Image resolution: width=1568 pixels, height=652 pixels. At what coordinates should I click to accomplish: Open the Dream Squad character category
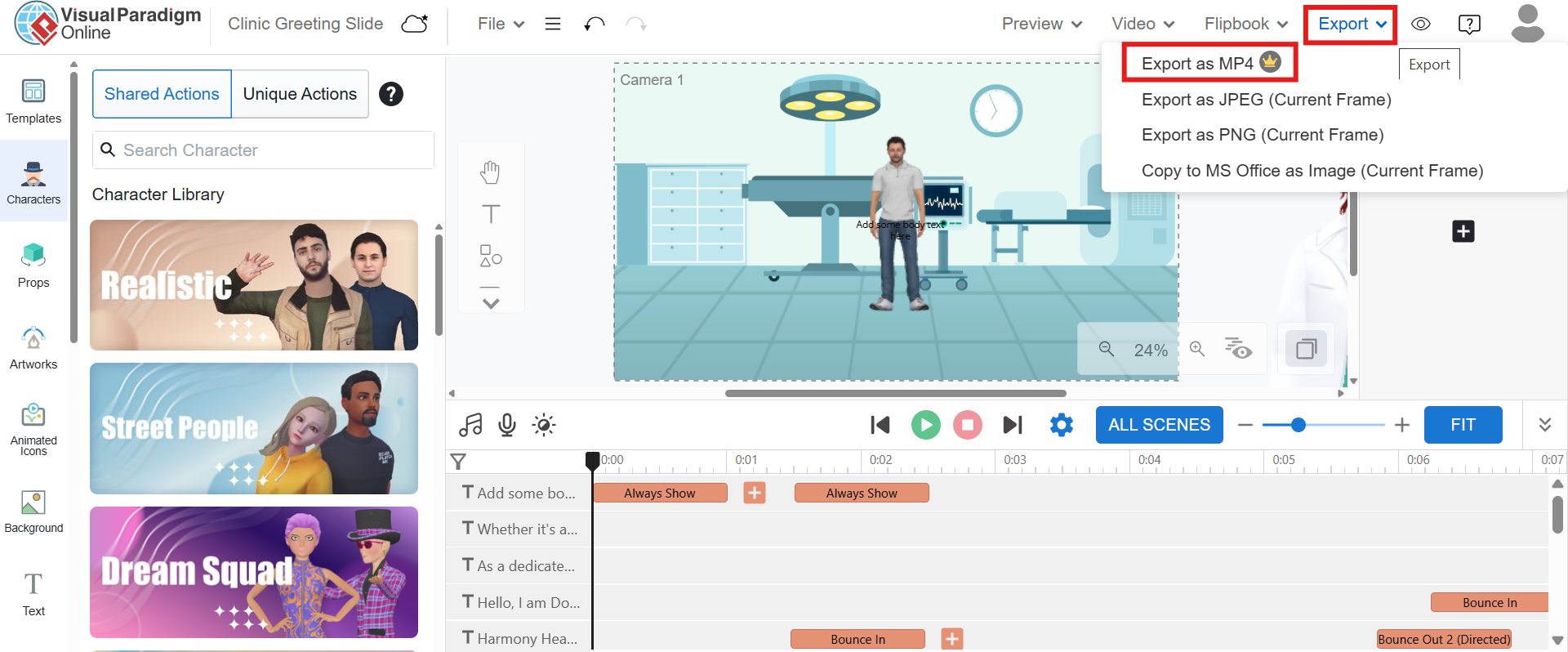pos(254,572)
